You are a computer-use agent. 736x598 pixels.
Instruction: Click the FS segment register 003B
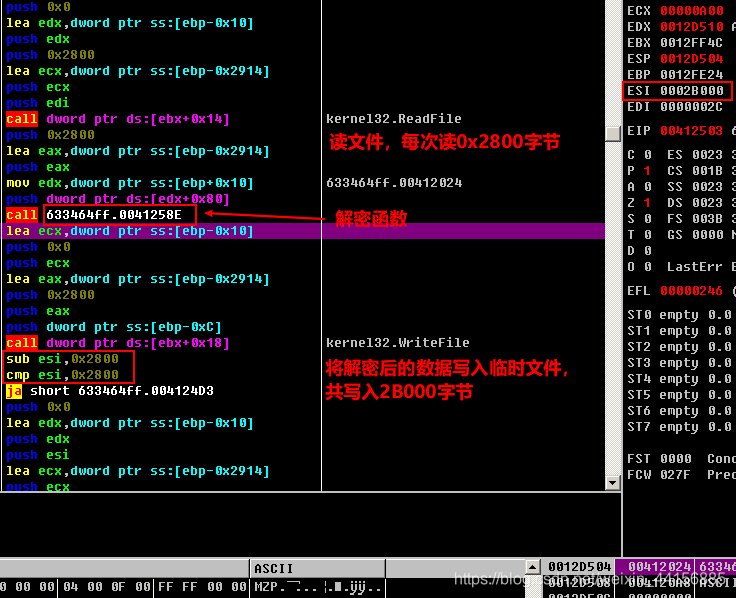click(x=707, y=218)
